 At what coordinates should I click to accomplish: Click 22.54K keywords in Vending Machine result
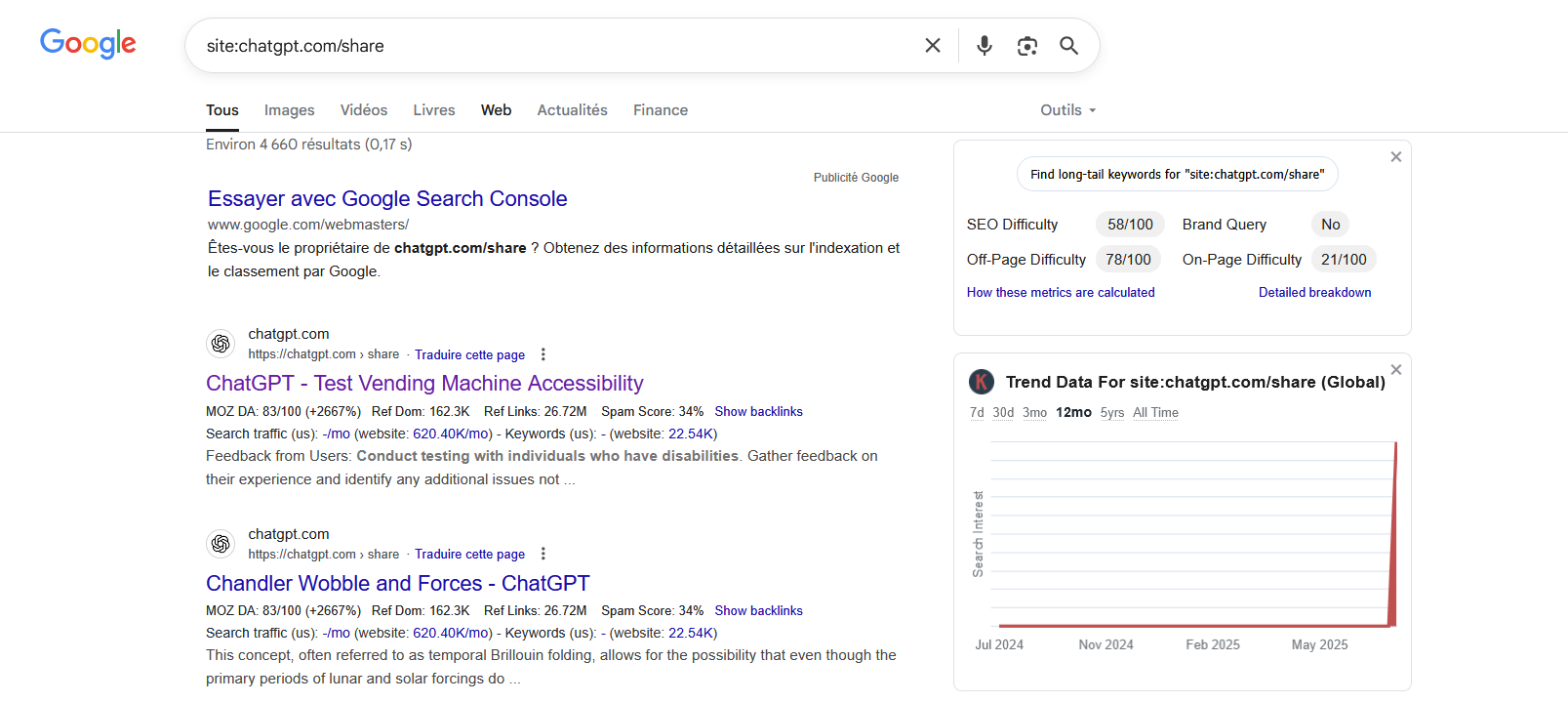tap(690, 434)
